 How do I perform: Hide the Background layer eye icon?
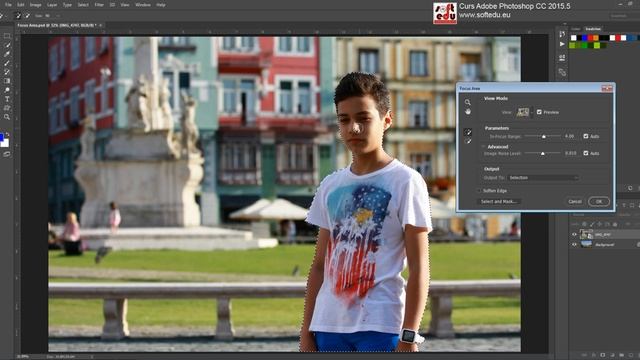point(574,244)
